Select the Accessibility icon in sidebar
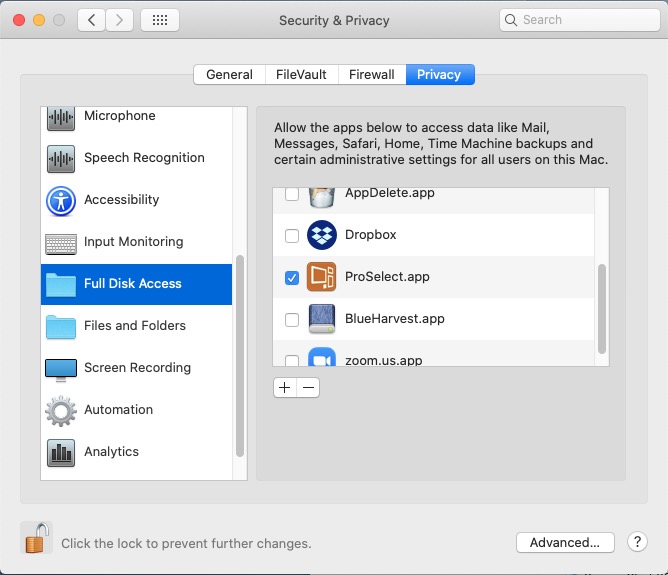 click(61, 200)
